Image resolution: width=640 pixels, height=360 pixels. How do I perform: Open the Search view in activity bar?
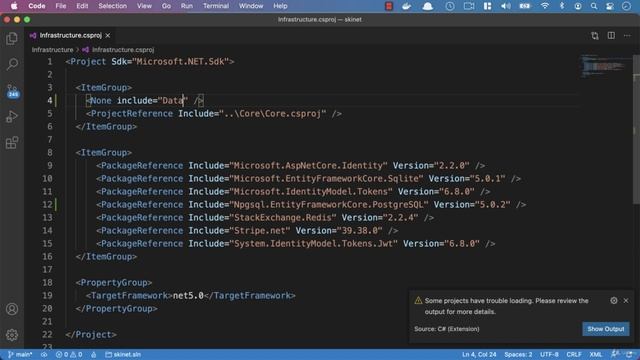12,64
